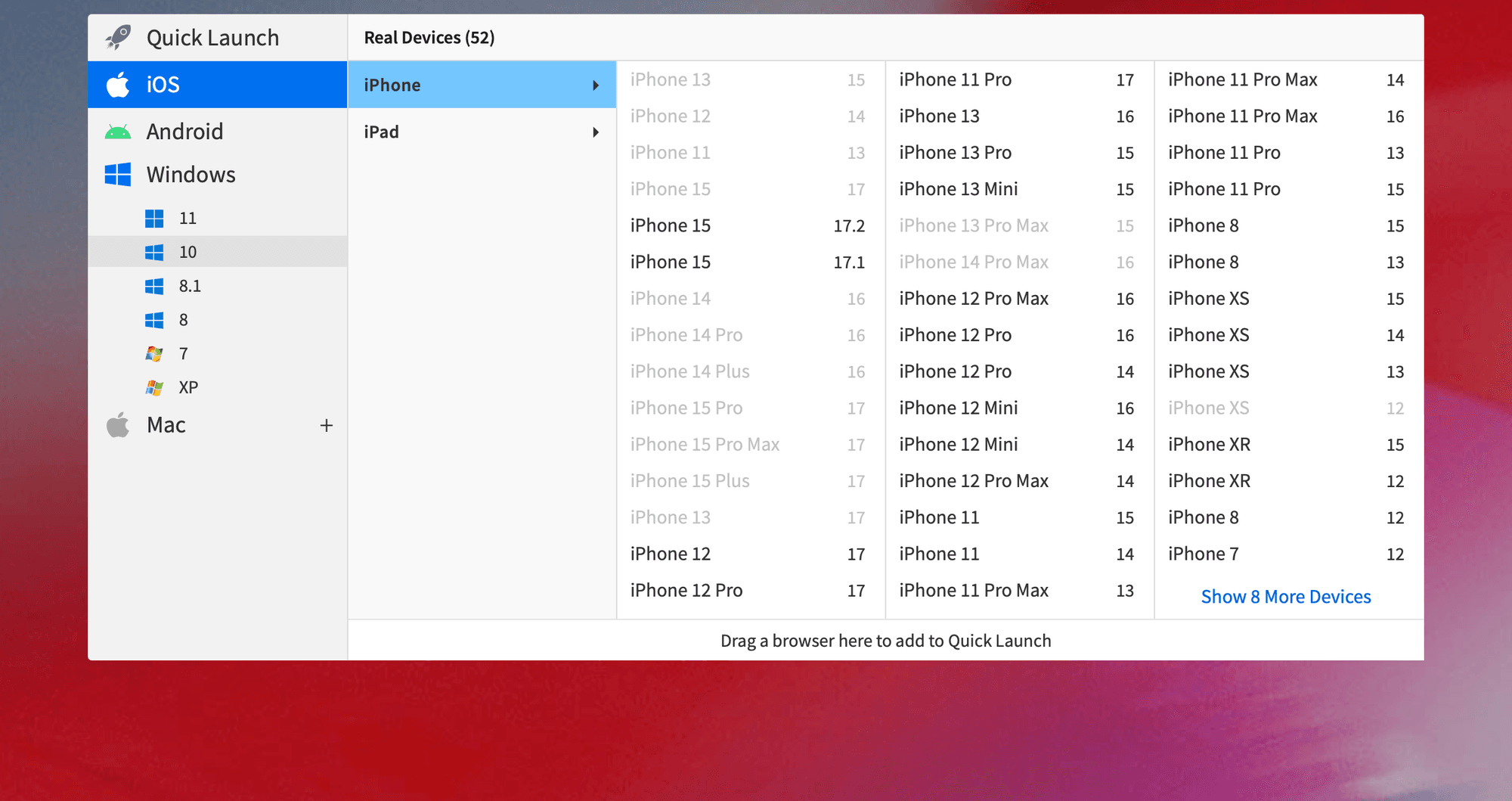Select iPhone 11 Pro Max with iOS 13
This screenshot has height=801, width=1512.
click(x=1020, y=590)
